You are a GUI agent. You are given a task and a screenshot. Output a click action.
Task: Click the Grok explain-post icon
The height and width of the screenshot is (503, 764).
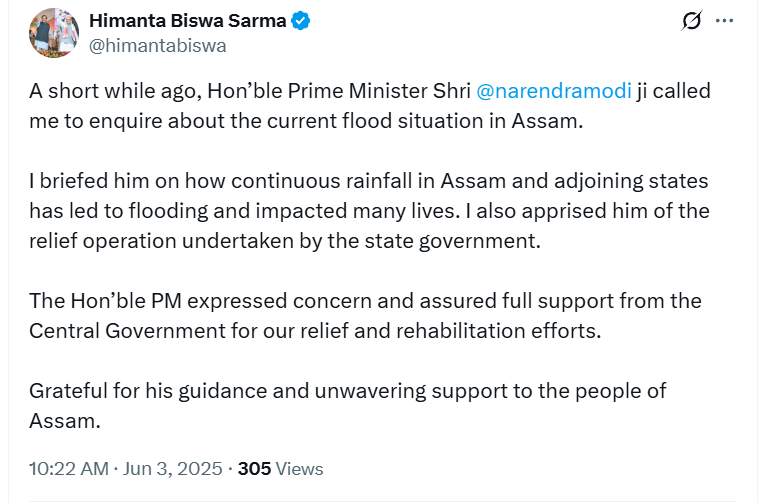690,22
